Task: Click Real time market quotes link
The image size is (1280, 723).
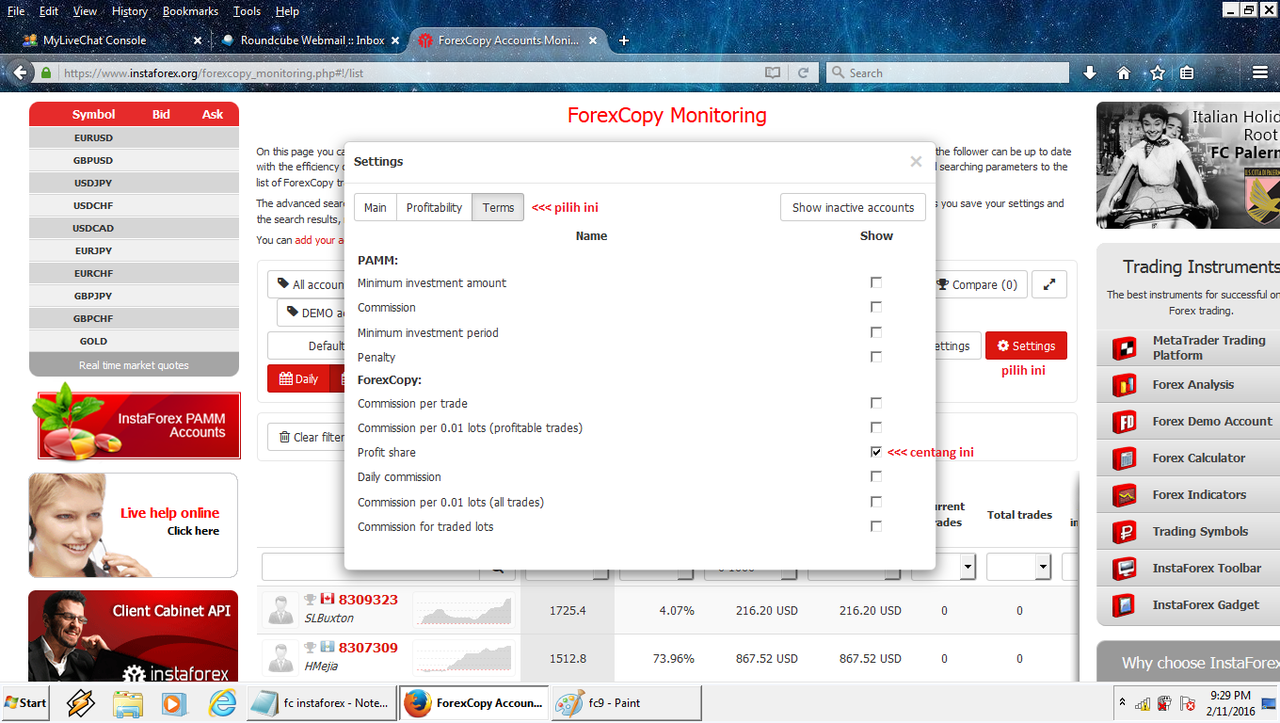Action: tap(134, 365)
